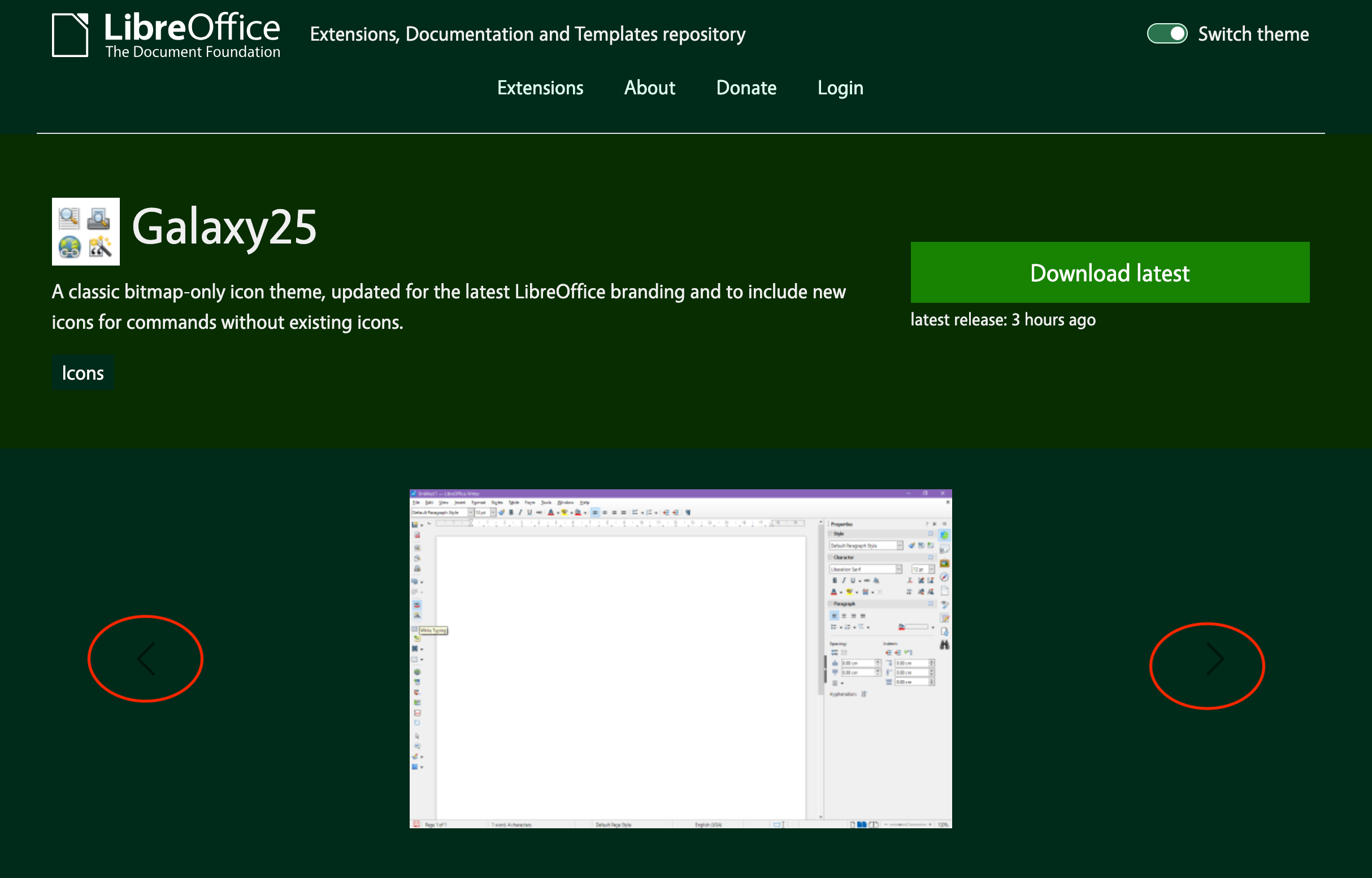This screenshot has height=878, width=1372.
Task: Click binoculars icon in previewed Writer sidebar
Action: (x=944, y=645)
